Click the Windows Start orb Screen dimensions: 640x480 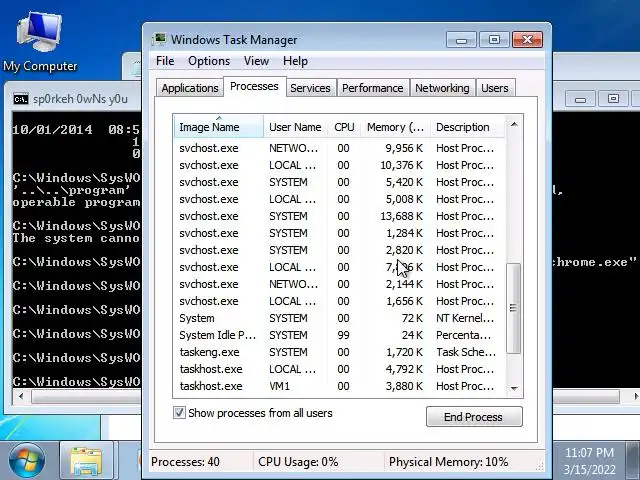click(x=27, y=460)
